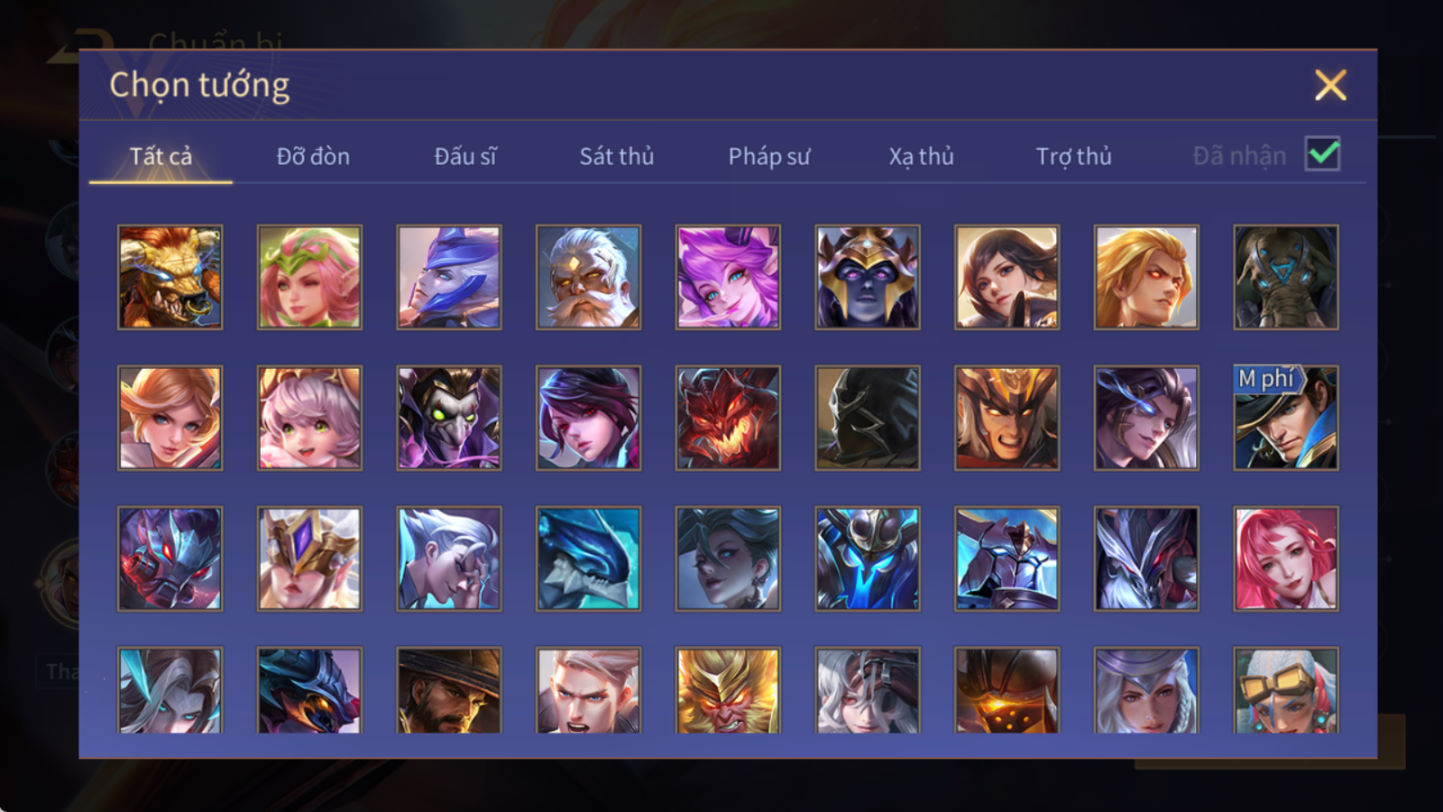Open the Sát thủ tab

click(616, 156)
